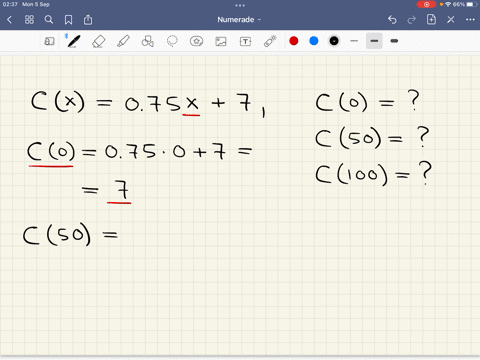Select the Laser pointer tool
Image resolution: width=480 pixels, height=360 pixels.
click(270, 41)
